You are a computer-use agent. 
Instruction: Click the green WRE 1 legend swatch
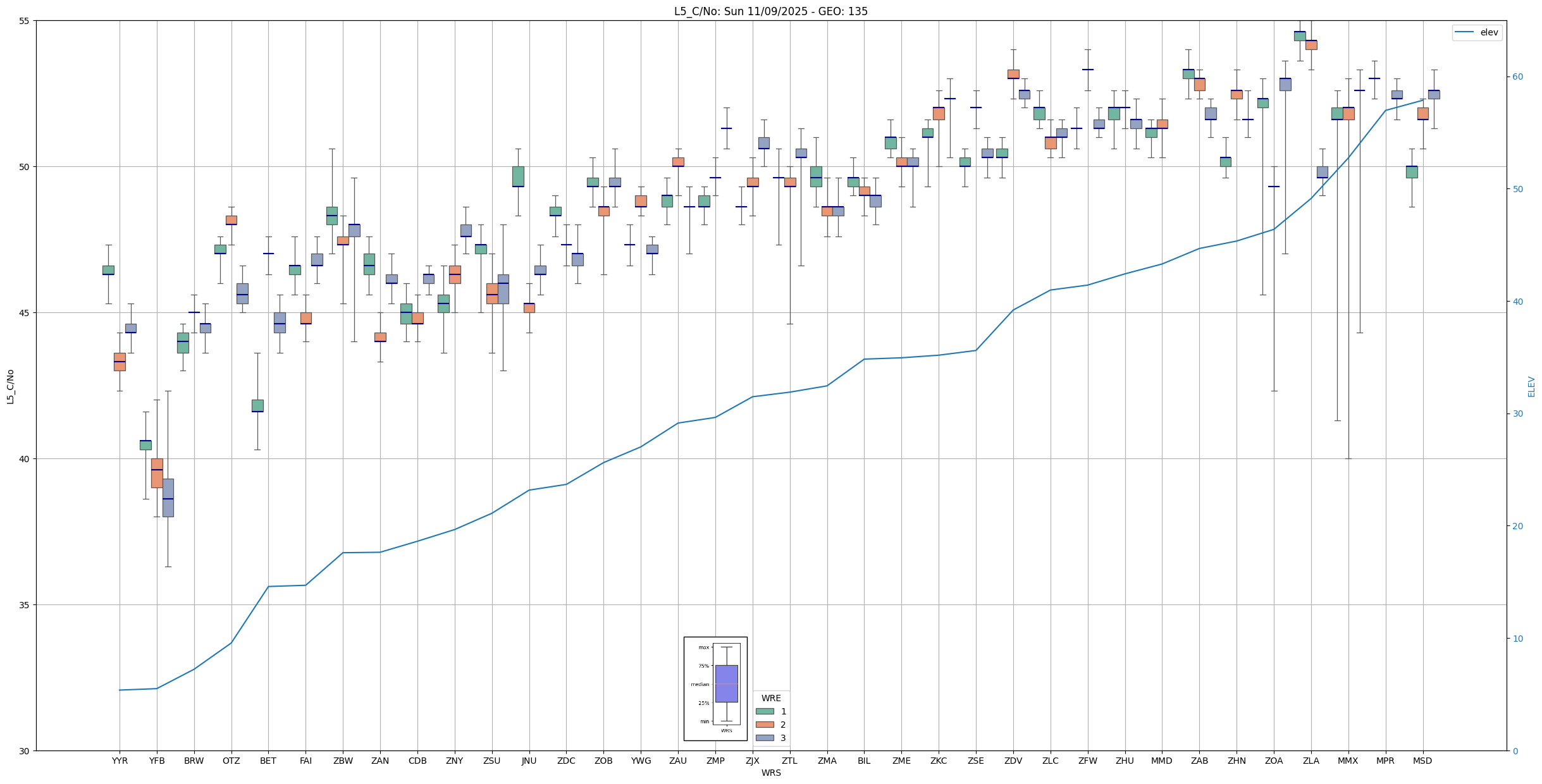(x=764, y=711)
